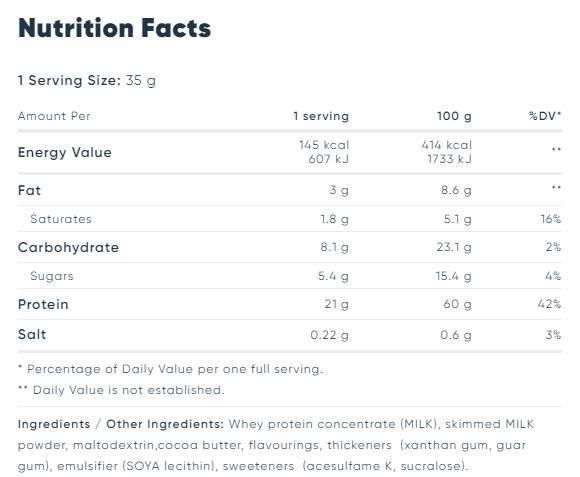
Task: Select the Fat row label
Action: click(29, 190)
